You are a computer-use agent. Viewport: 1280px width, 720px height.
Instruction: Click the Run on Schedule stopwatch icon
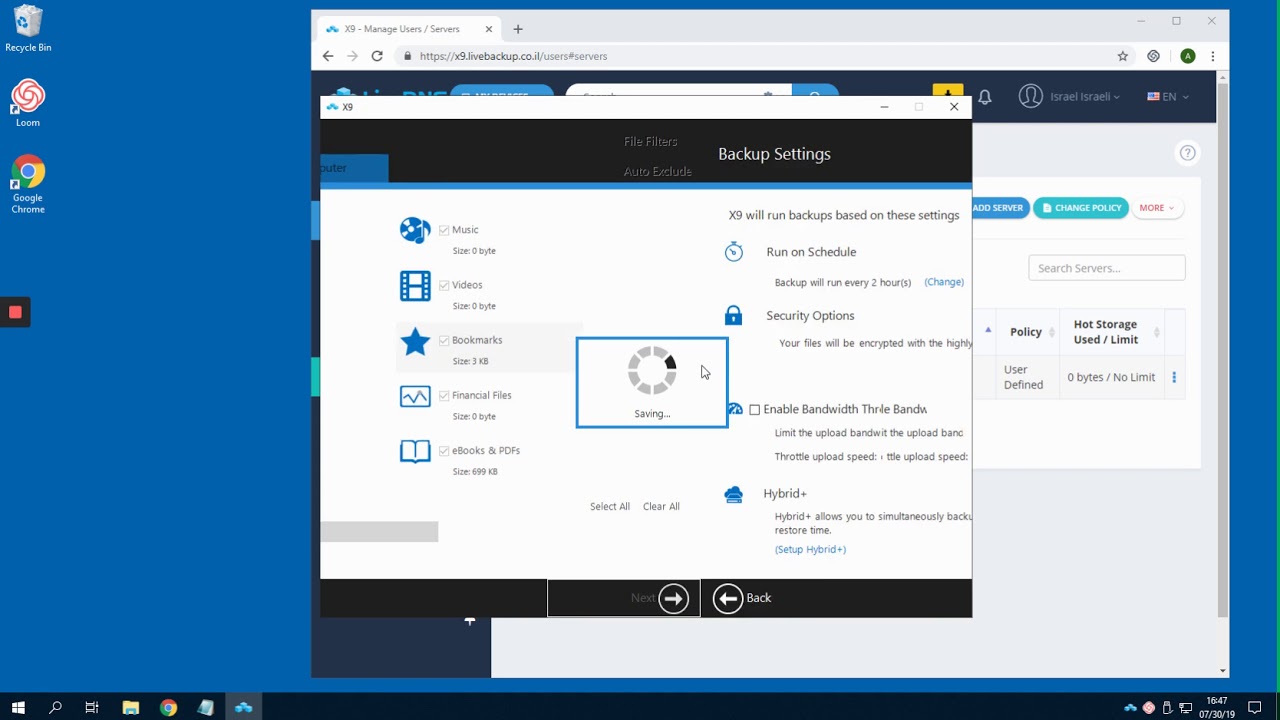[x=734, y=251]
